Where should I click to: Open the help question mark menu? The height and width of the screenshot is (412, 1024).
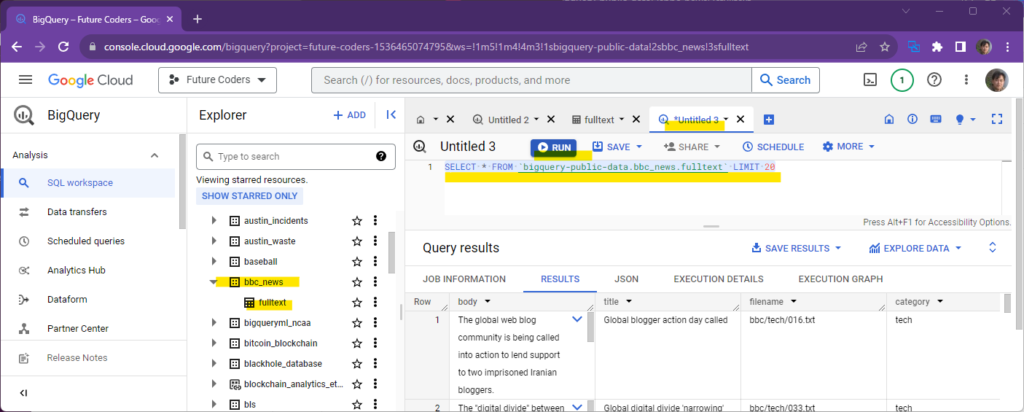pyautogui.click(x=935, y=80)
